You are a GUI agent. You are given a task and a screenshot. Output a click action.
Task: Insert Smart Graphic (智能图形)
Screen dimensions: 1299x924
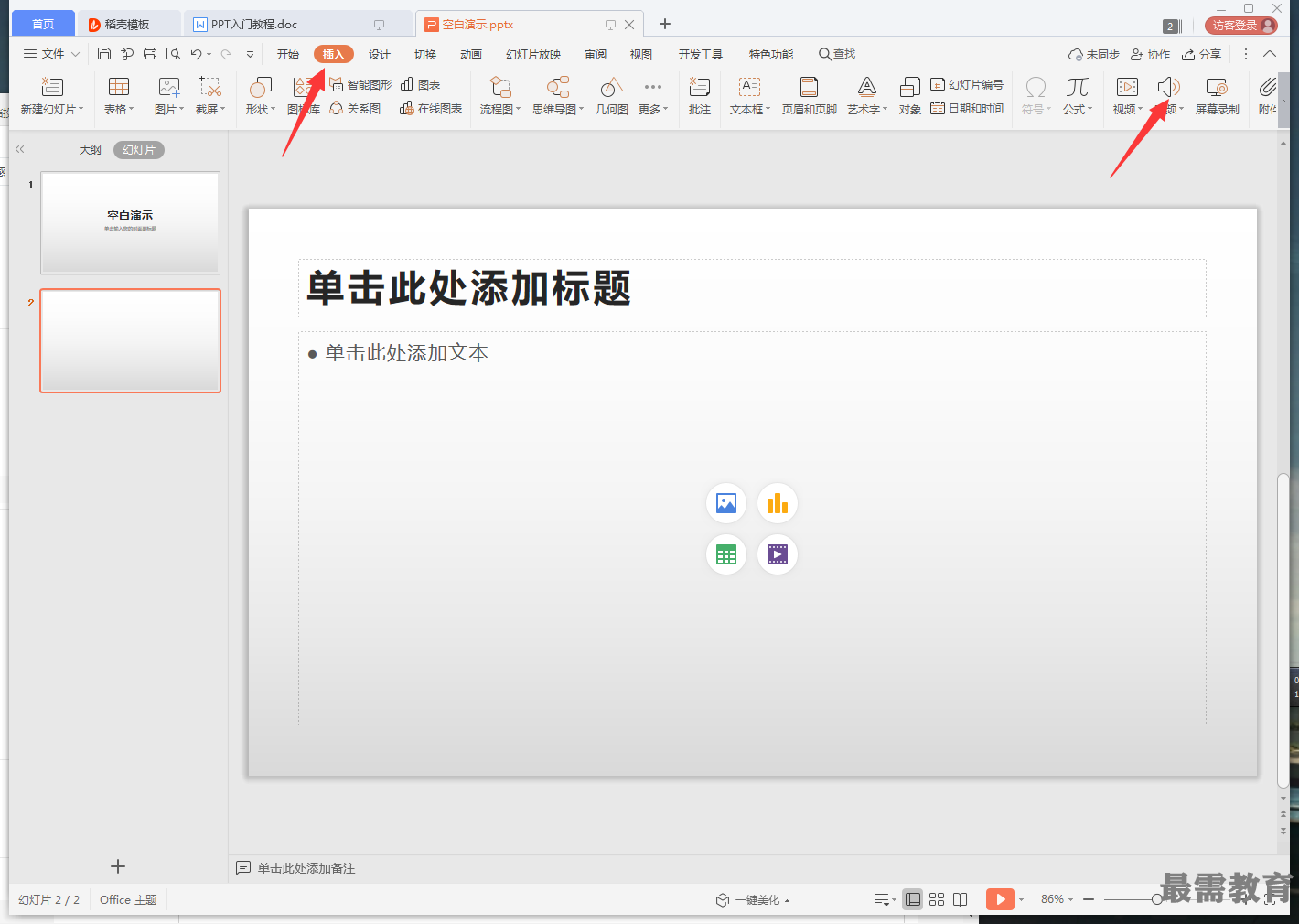360,84
